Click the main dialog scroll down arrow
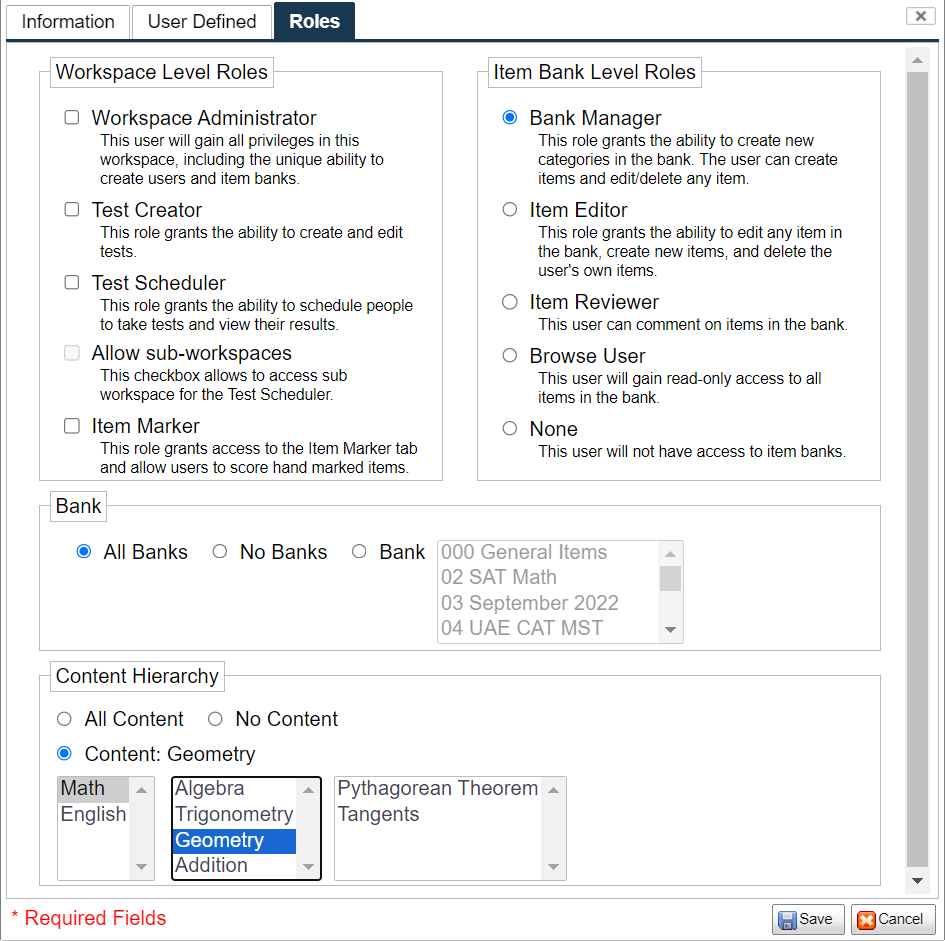Viewport: 945px width, 941px height. [917, 881]
